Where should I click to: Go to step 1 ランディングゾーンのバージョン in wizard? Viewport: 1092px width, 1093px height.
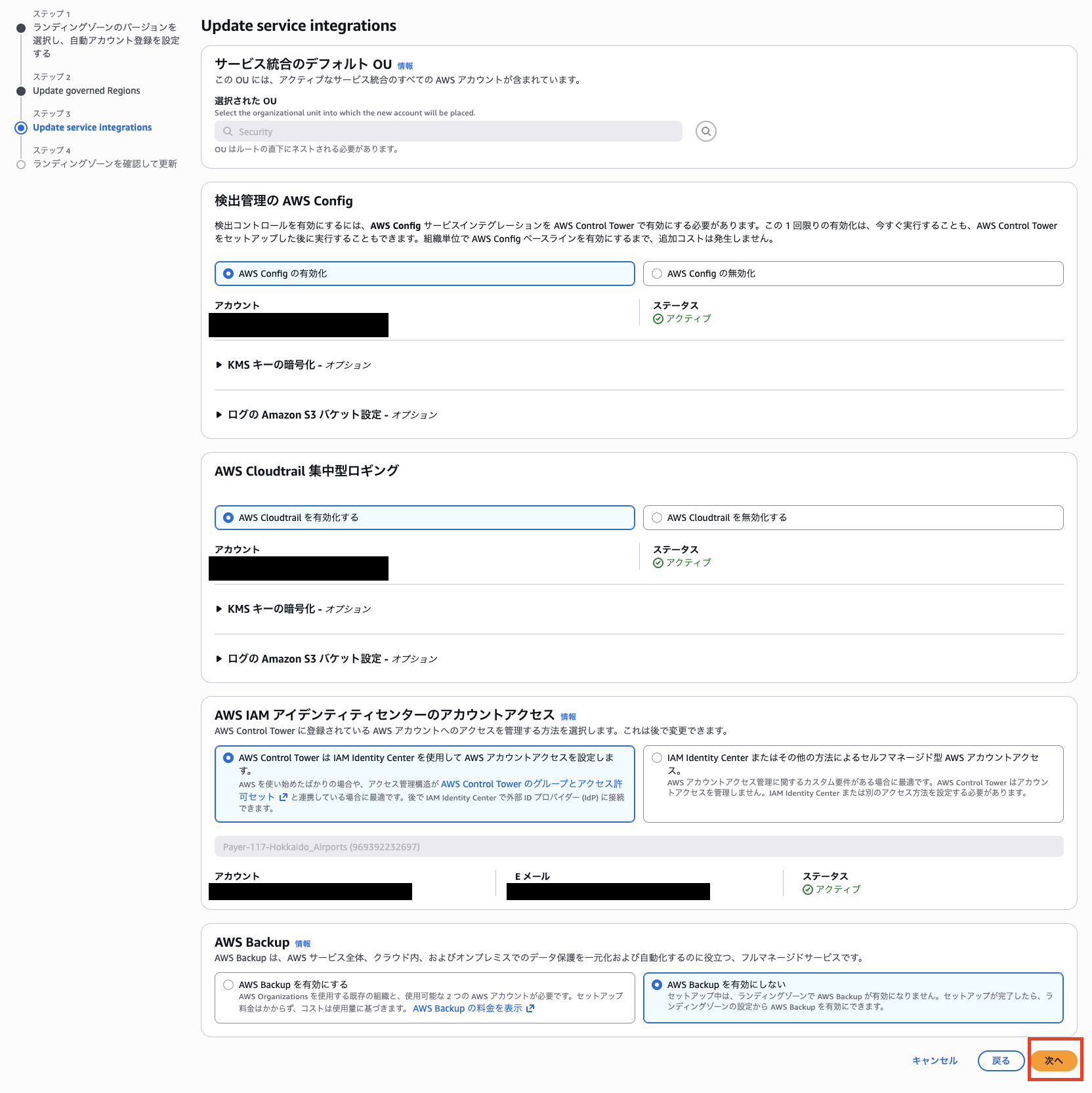click(x=106, y=40)
